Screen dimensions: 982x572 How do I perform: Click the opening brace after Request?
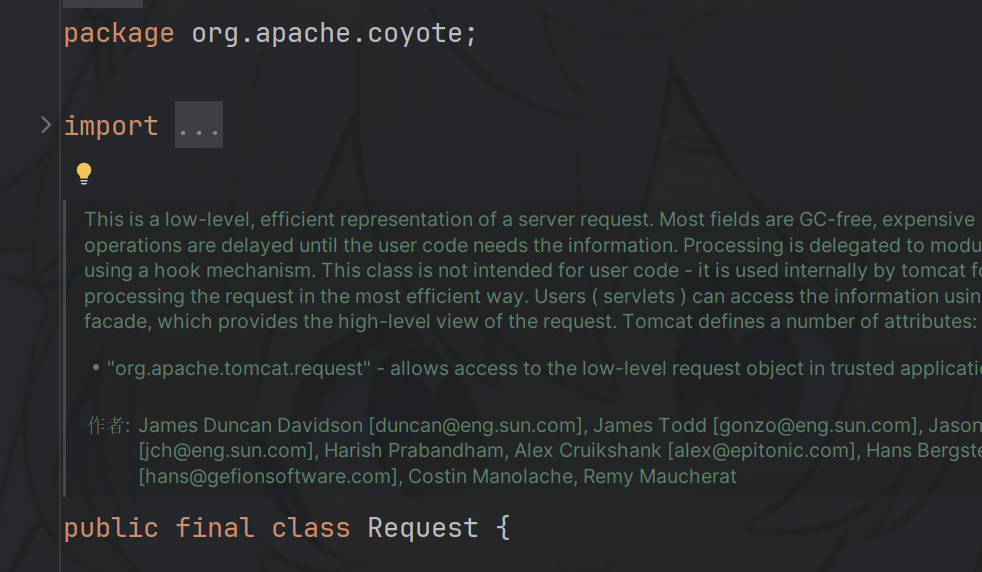click(502, 527)
